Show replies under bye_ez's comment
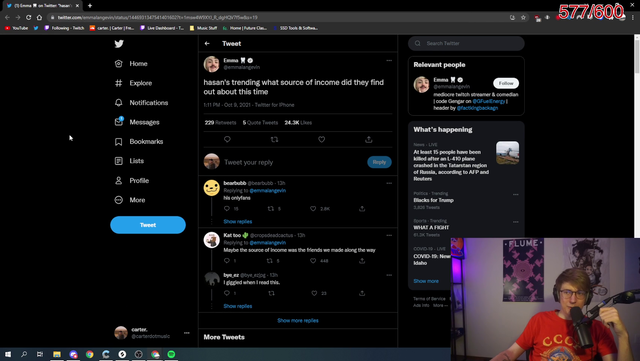 (x=238, y=306)
